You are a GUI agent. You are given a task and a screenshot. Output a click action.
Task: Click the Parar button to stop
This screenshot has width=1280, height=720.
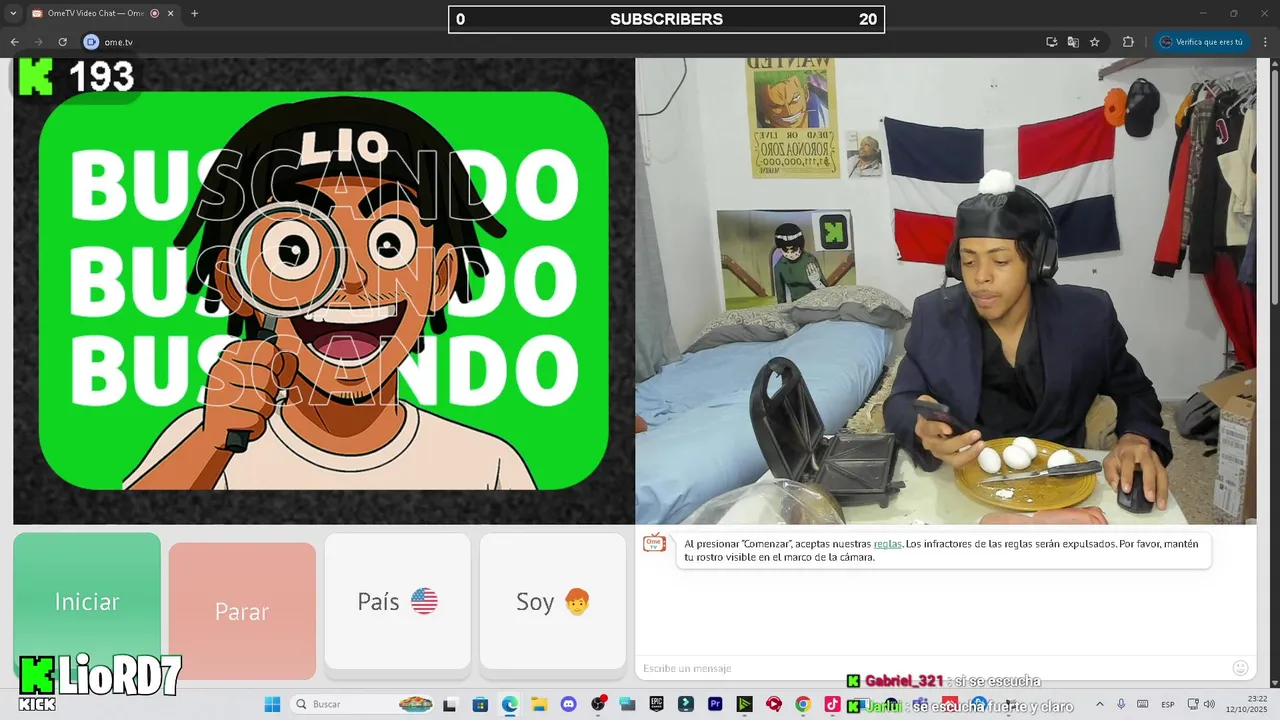coord(242,611)
